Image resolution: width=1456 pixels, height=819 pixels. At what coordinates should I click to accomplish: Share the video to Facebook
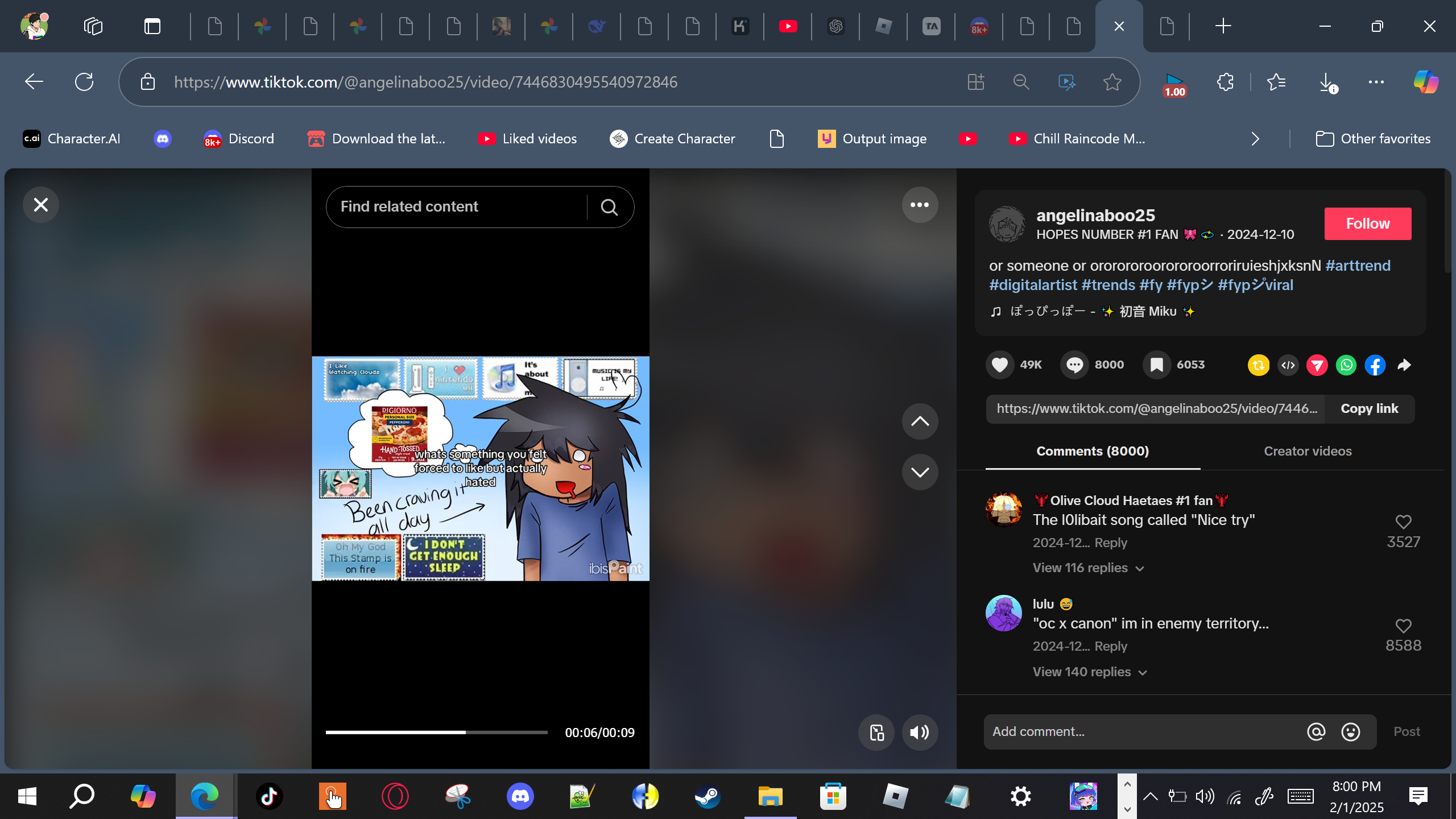pyautogui.click(x=1375, y=365)
